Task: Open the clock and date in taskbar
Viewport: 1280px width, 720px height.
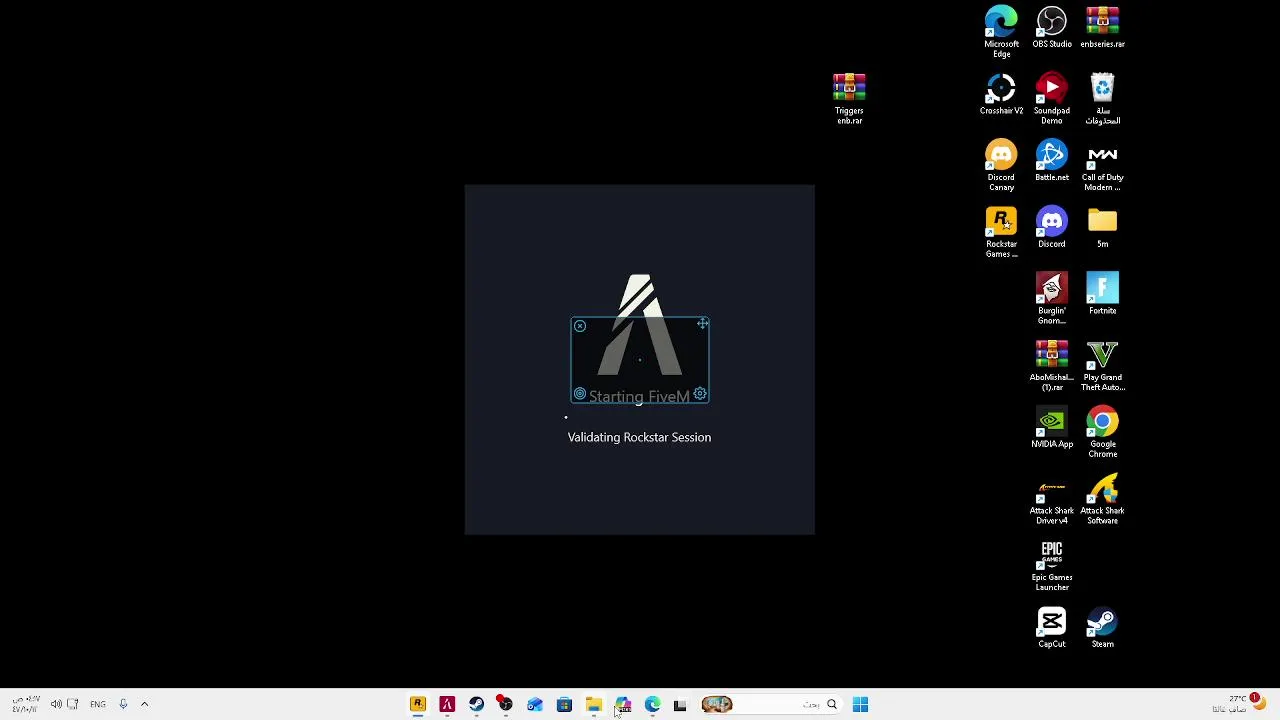Action: (25, 705)
